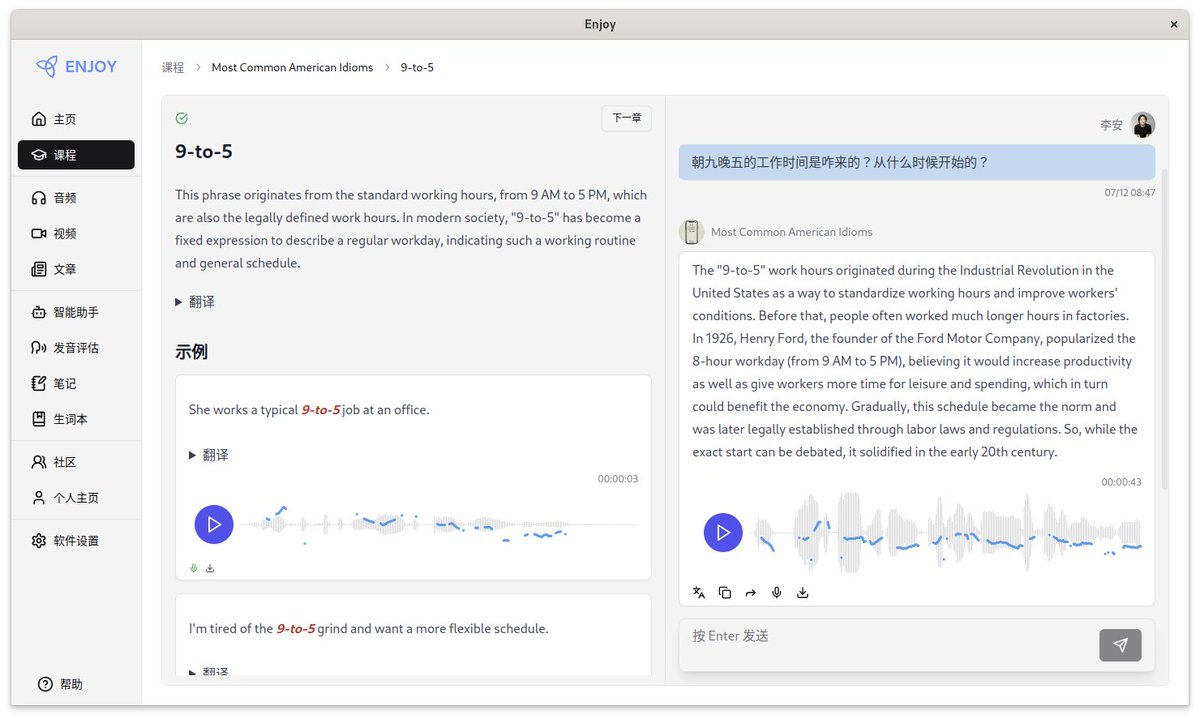This screenshot has height=719, width=1200.
Task: Copy the assistant reply text
Action: pyautogui.click(x=725, y=593)
